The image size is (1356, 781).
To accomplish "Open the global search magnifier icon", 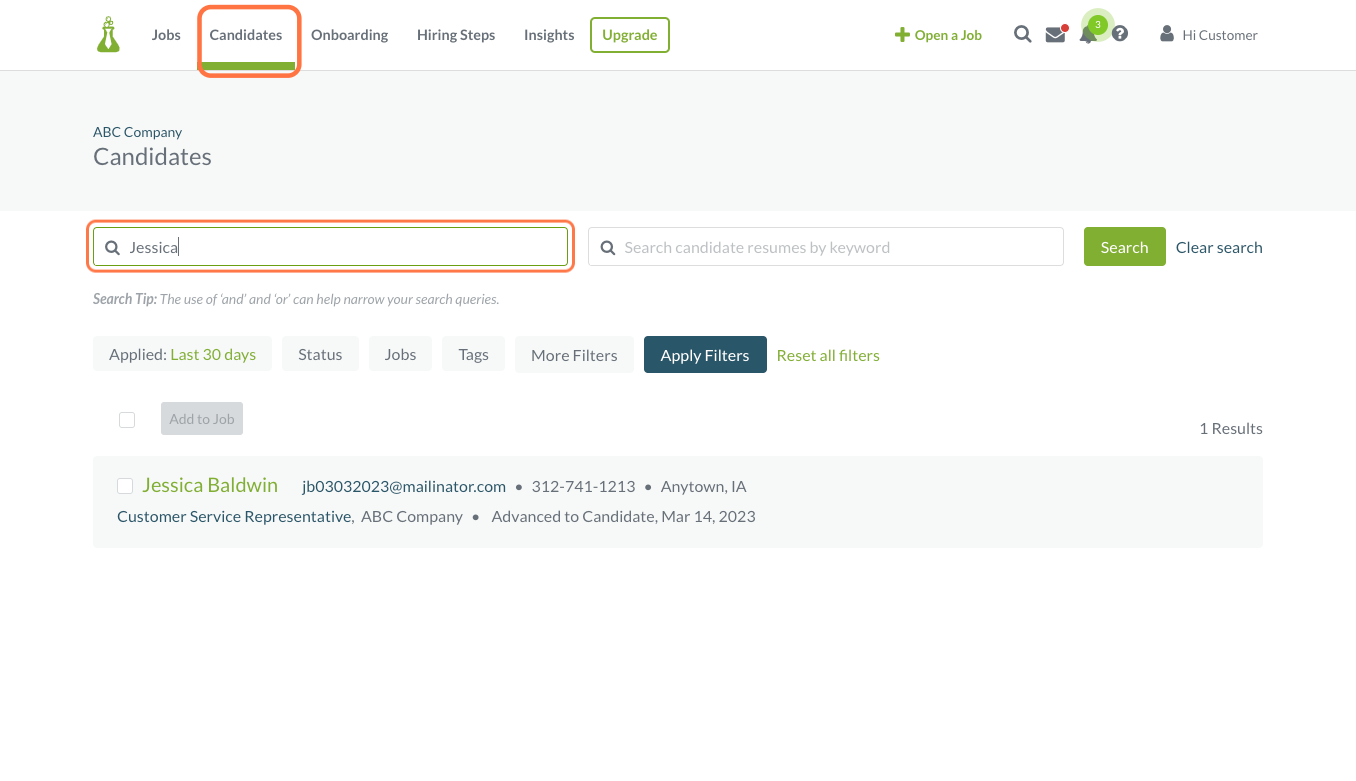I will 1022,34.
